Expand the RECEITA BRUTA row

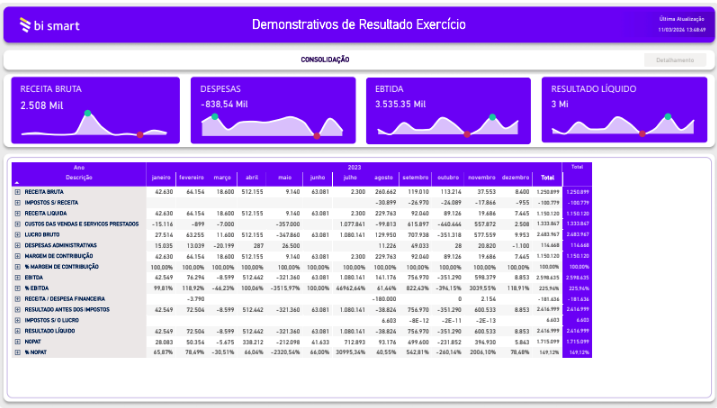[17, 191]
